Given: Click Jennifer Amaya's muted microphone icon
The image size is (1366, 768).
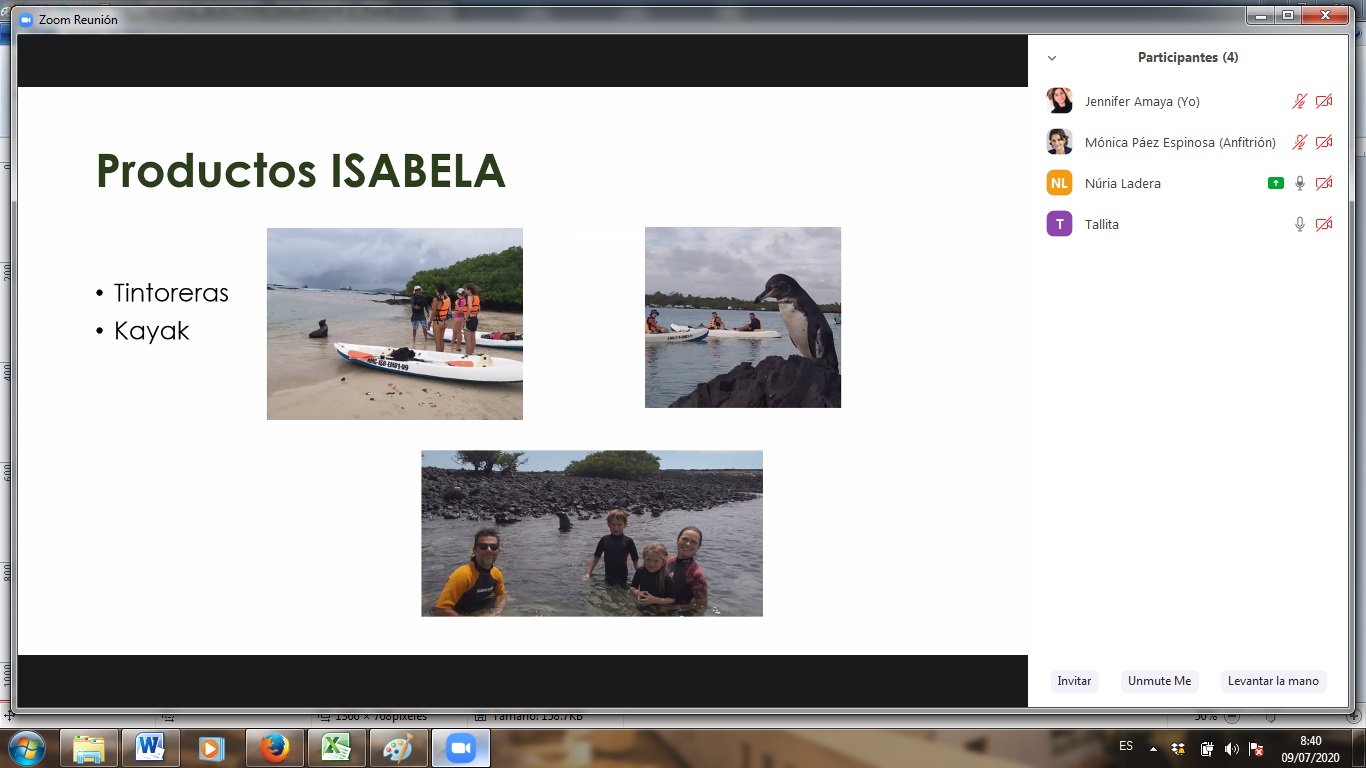Looking at the screenshot, I should point(1299,101).
